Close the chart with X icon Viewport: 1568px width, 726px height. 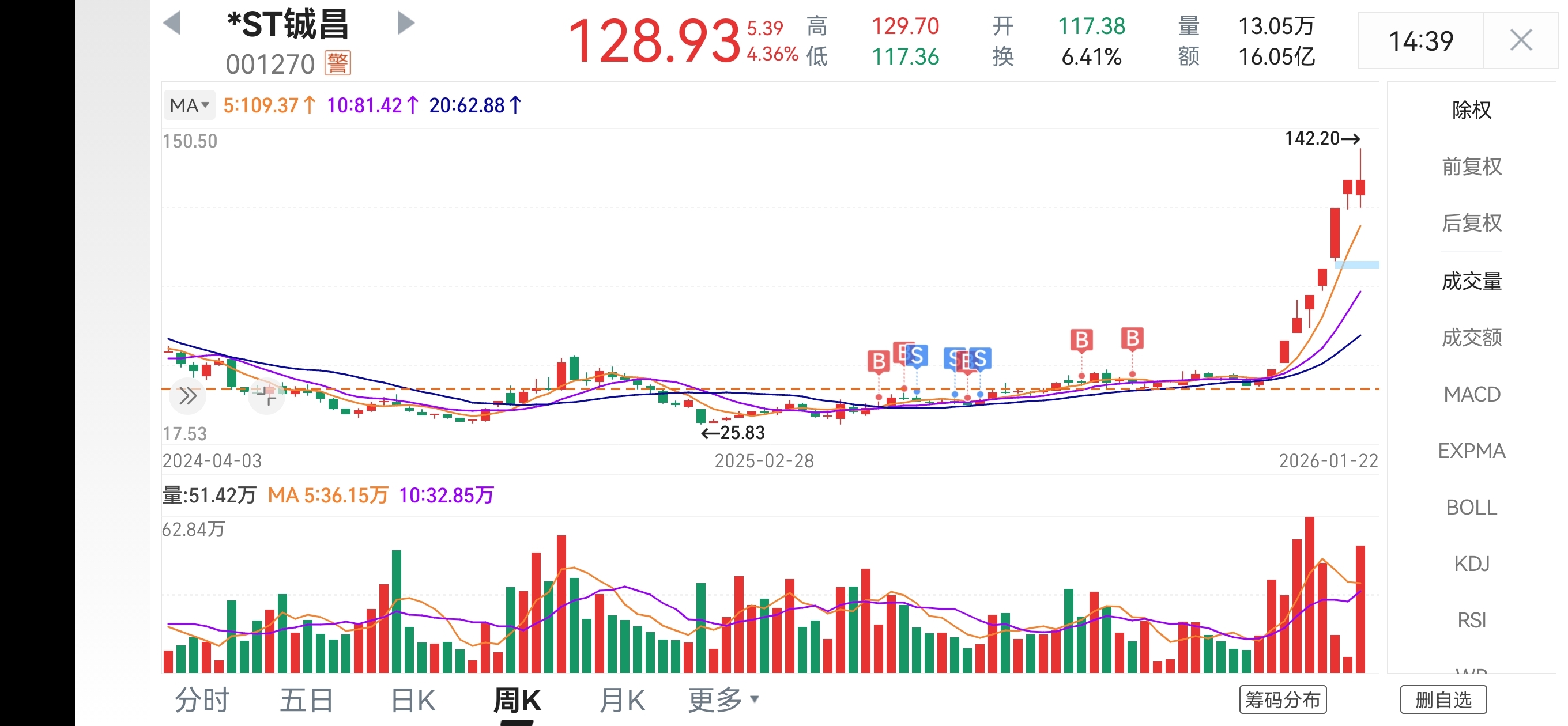(1521, 41)
